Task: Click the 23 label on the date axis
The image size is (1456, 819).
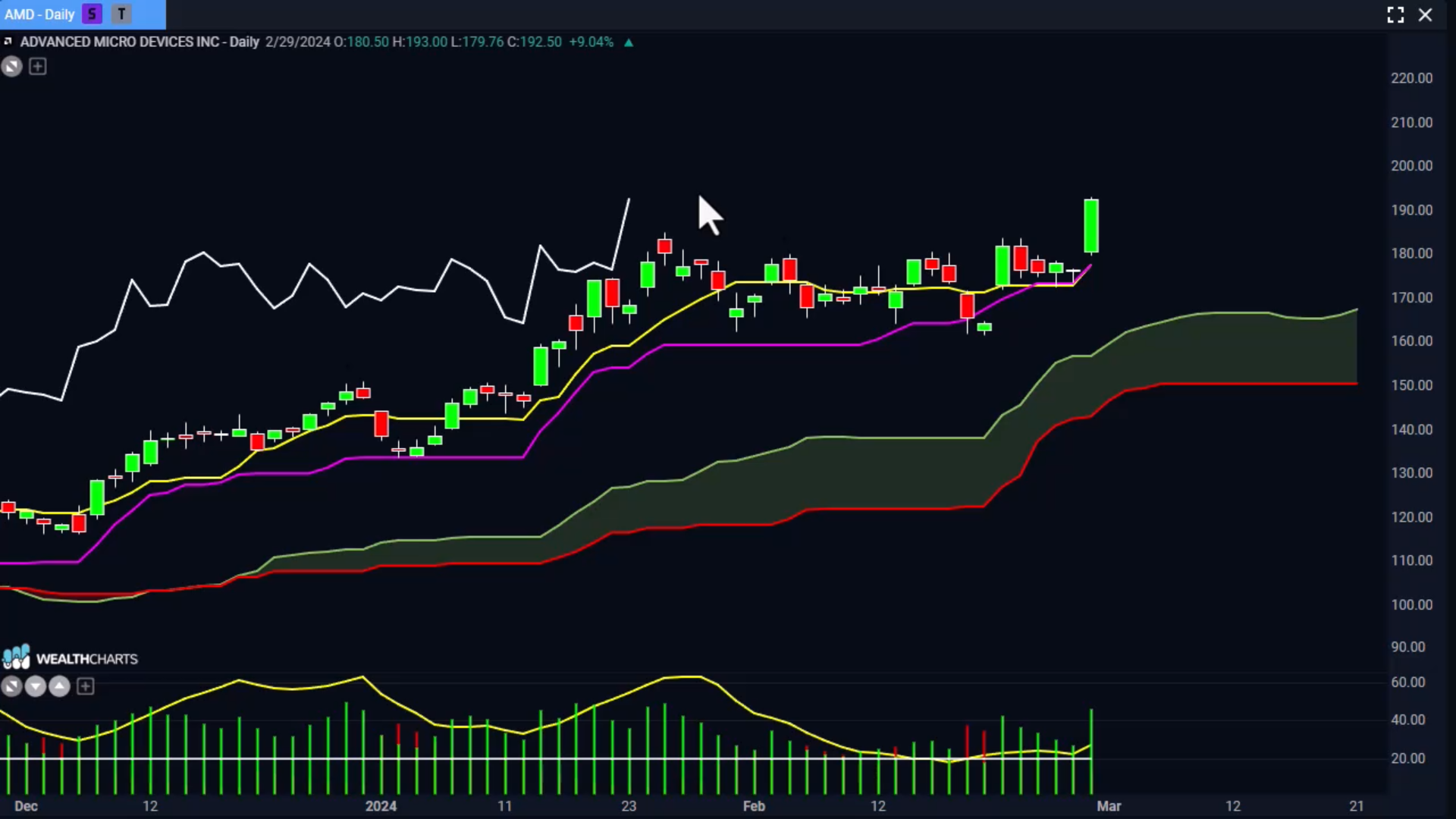Action: (x=629, y=806)
